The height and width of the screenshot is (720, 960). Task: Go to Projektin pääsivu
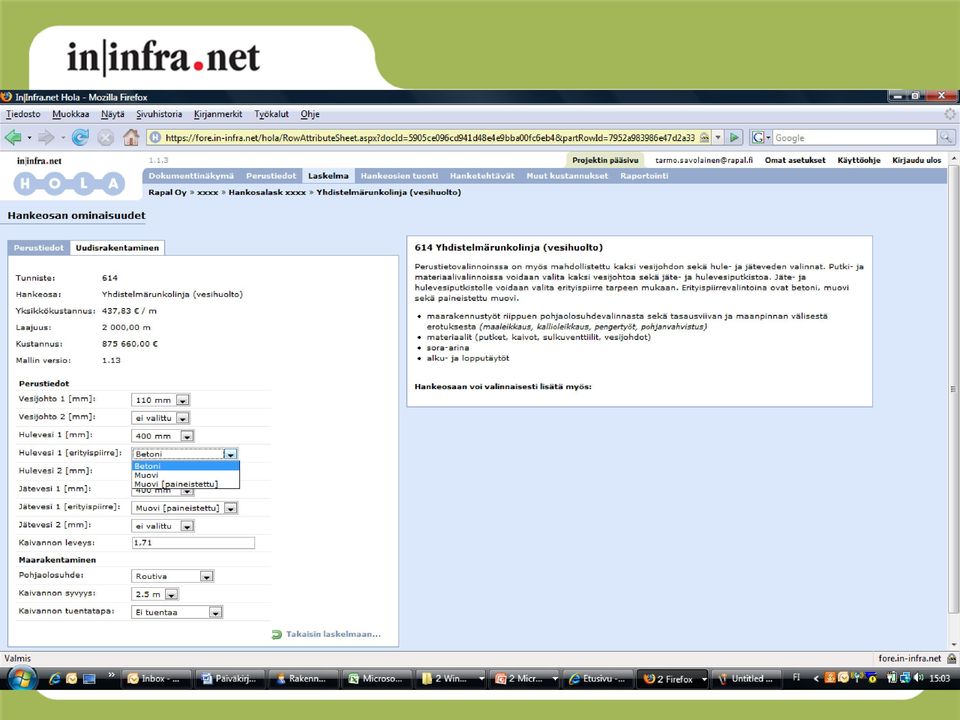tap(605, 160)
